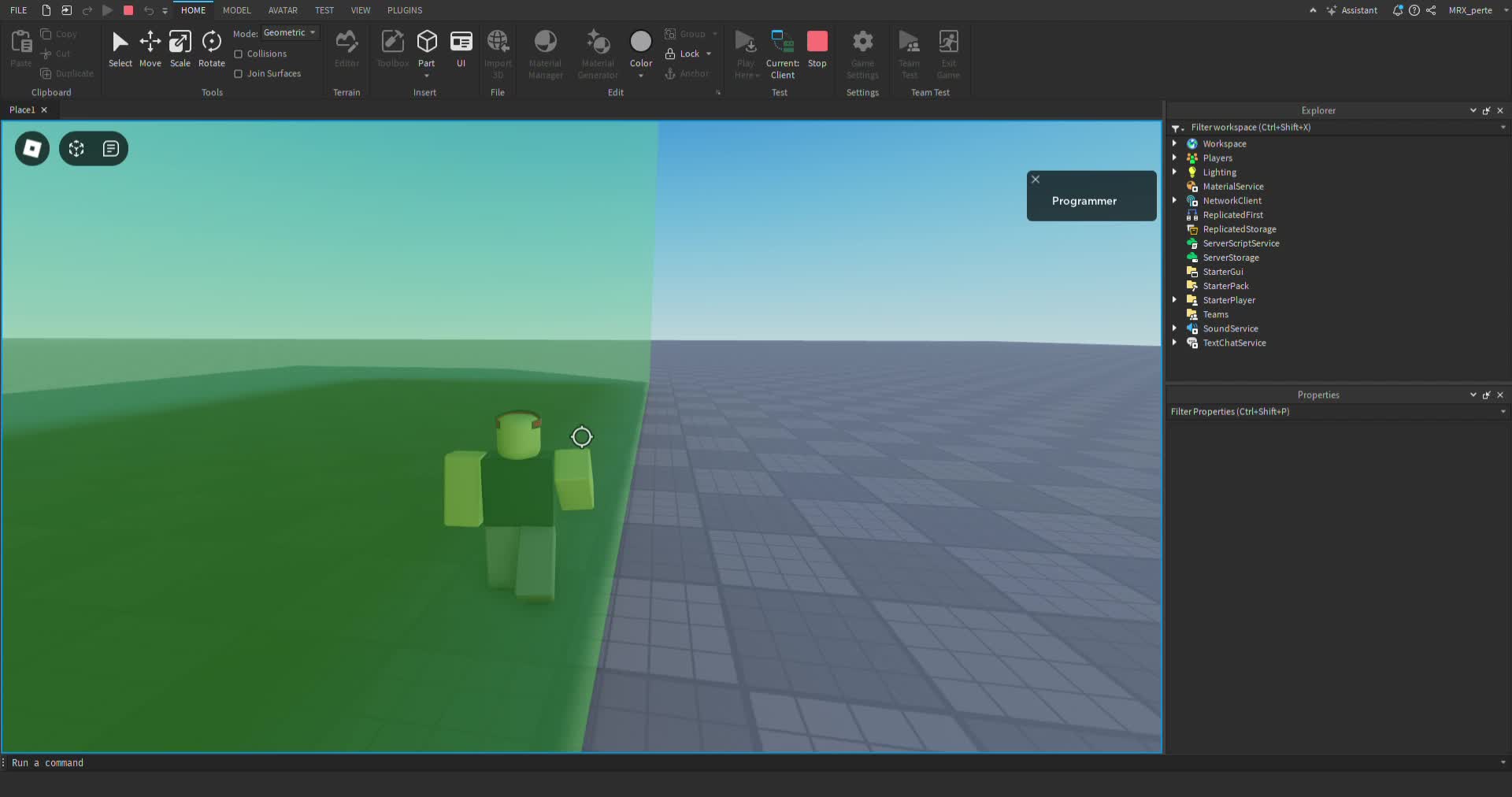Screen dimensions: 1512x797
Task: Enable the Collisions checkbox
Action: pos(238,54)
